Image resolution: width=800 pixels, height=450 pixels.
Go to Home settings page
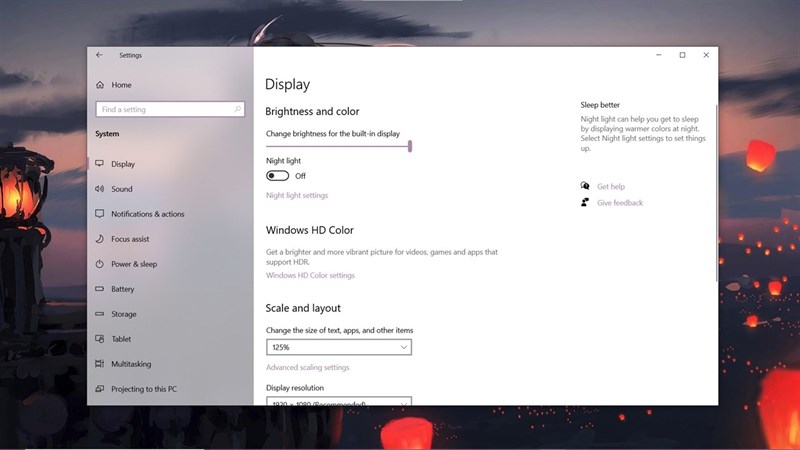pyautogui.click(x=121, y=85)
